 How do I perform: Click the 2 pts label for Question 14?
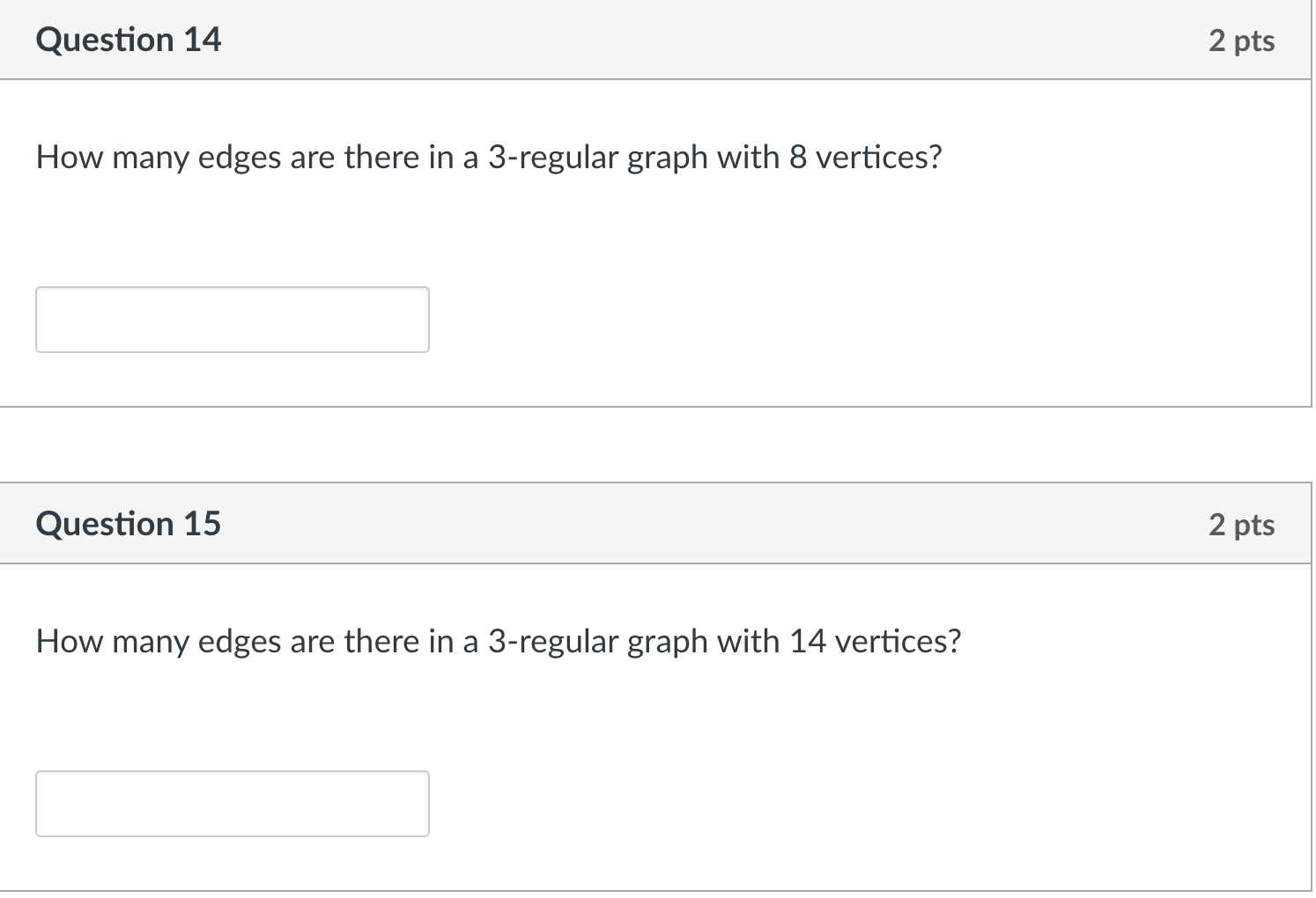pos(1241,40)
